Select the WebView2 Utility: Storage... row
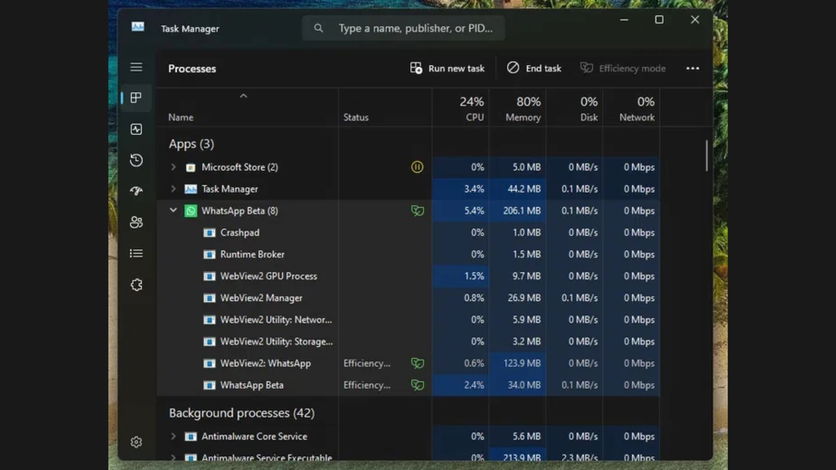The image size is (836, 470). pos(408,341)
